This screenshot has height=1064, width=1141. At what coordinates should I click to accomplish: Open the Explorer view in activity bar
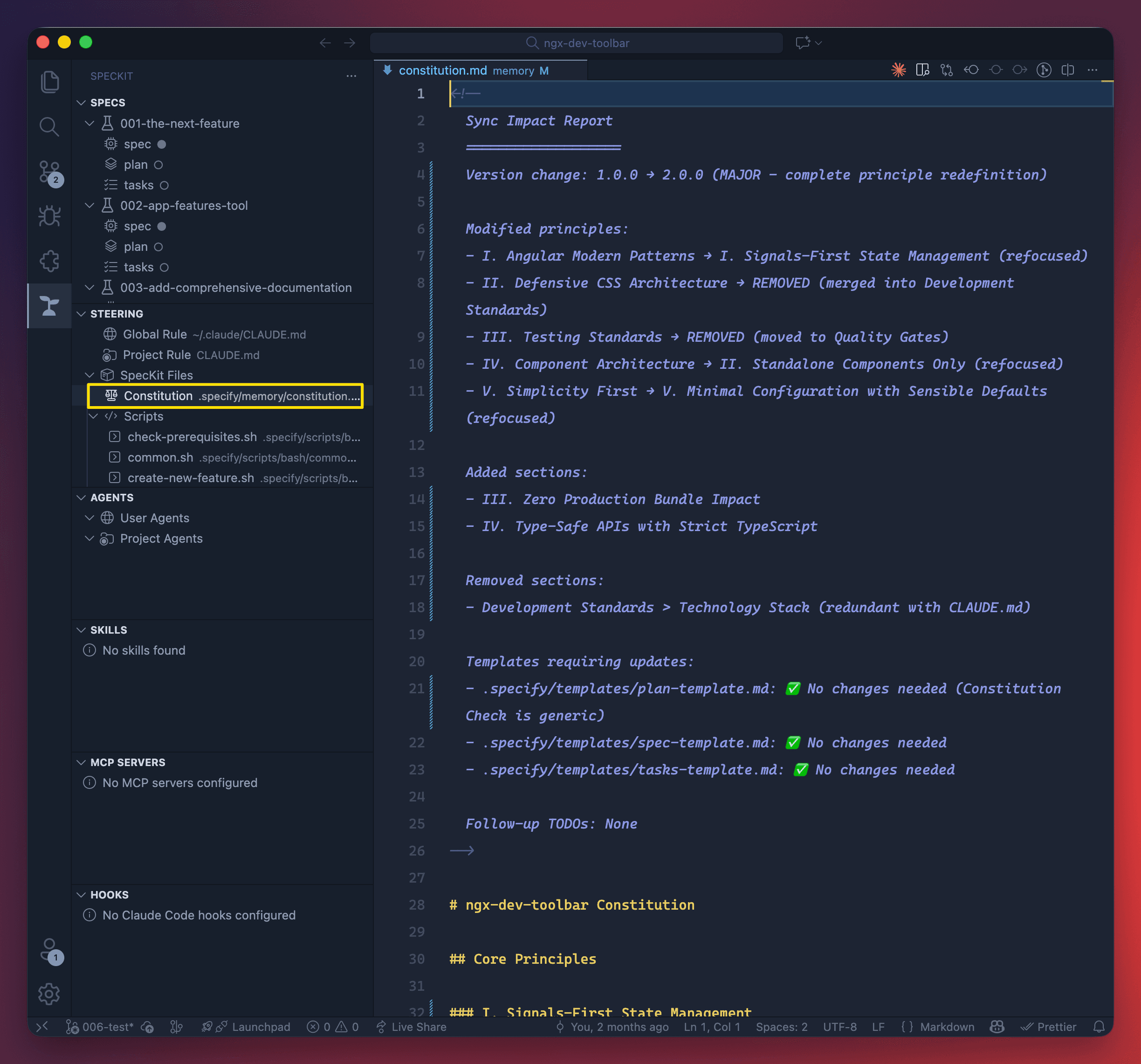pos(49,82)
